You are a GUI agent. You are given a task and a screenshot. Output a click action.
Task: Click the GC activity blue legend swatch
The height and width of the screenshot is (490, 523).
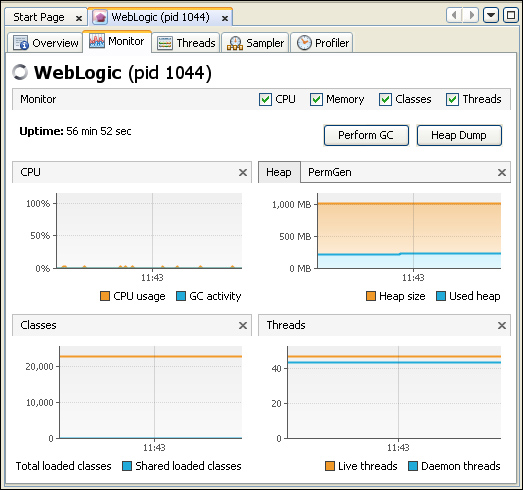(181, 296)
